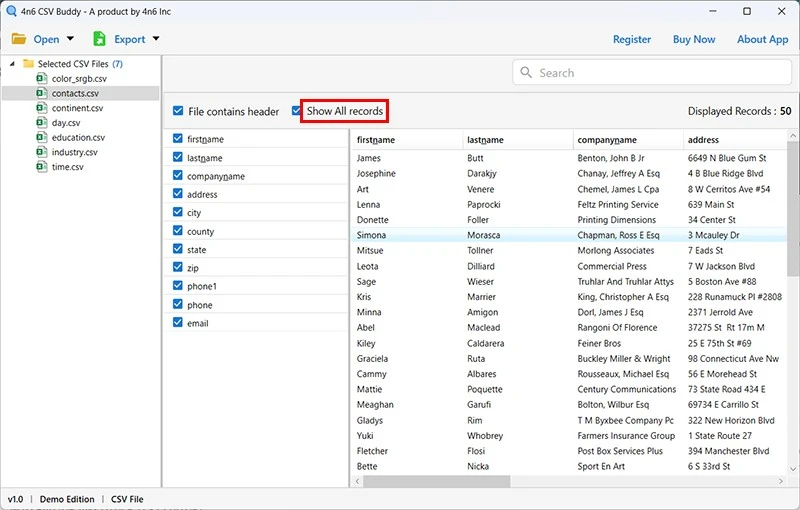Click the Selected CSV Files folder icon
This screenshot has width=800, height=510.
pyautogui.click(x=28, y=64)
